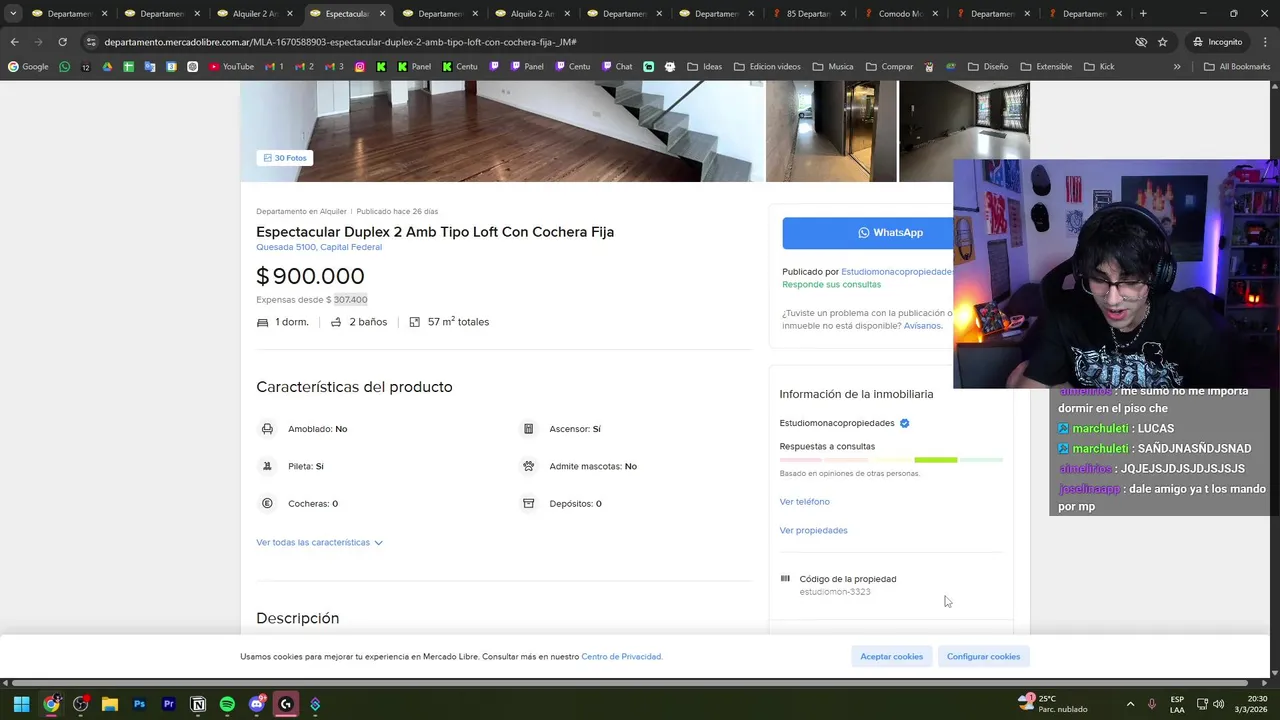This screenshot has width=1280, height=720.
Task: Open the Centro de Privacidad link
Action: 621,656
